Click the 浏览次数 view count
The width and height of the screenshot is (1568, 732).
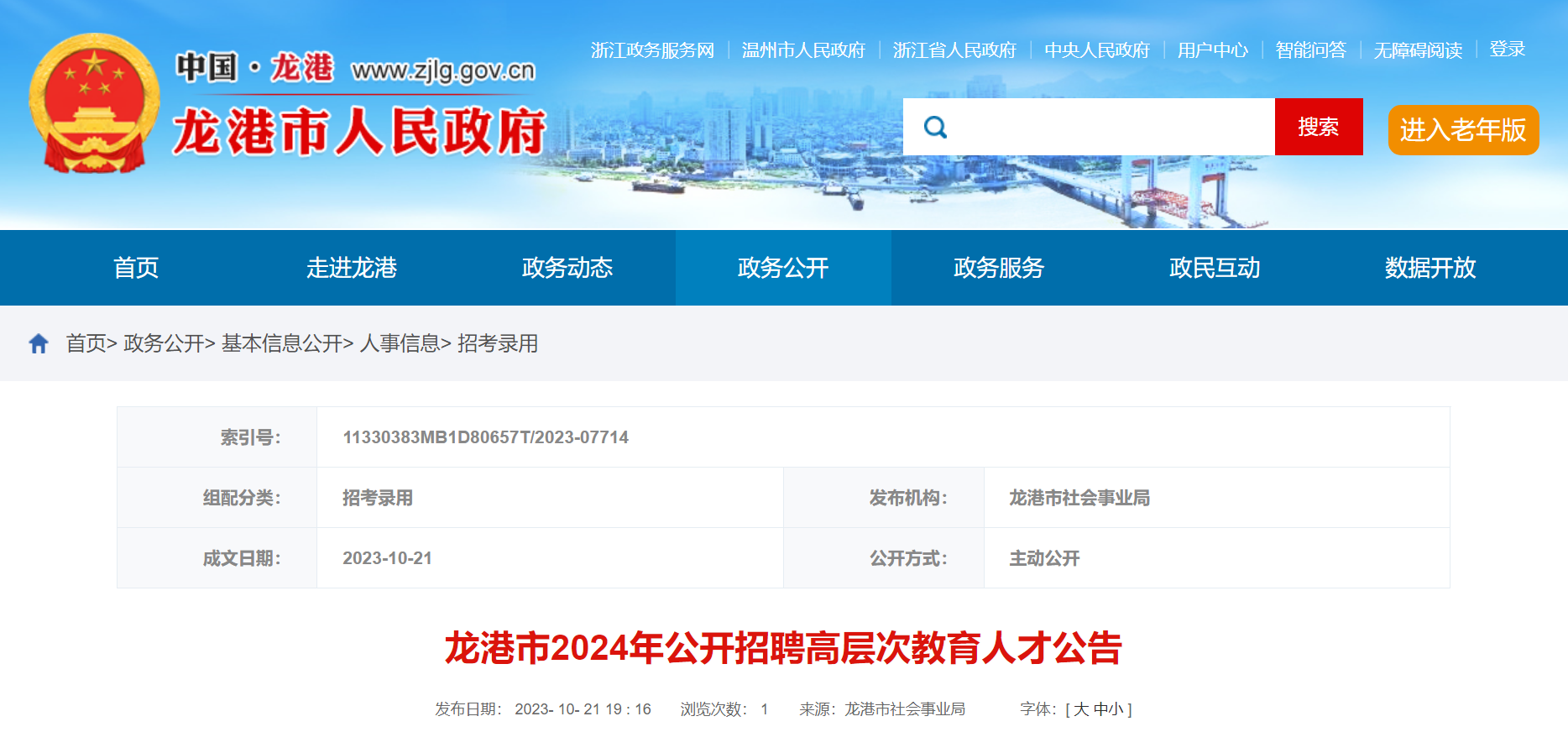pos(724,709)
